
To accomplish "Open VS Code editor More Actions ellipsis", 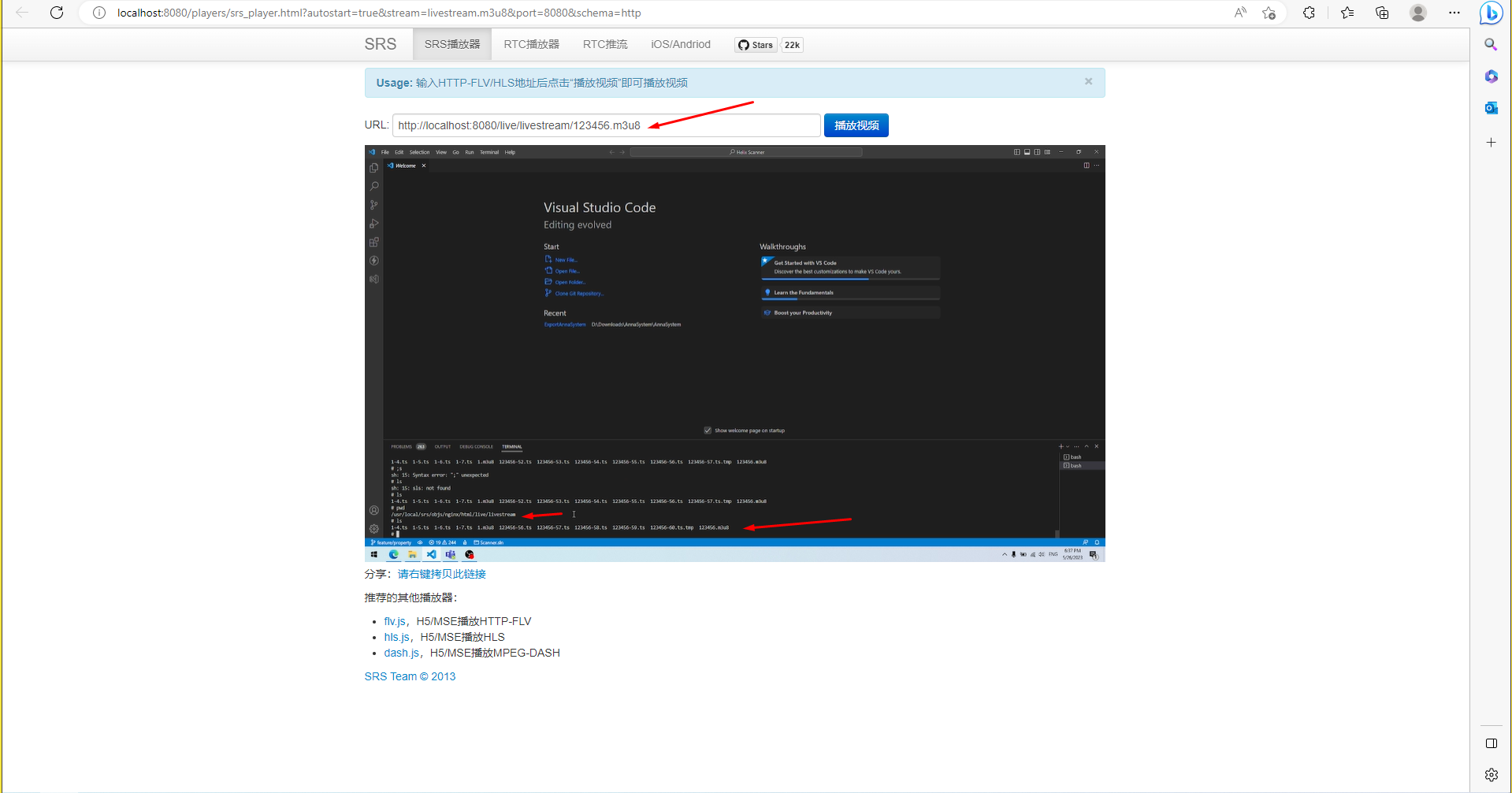I will [1097, 166].
